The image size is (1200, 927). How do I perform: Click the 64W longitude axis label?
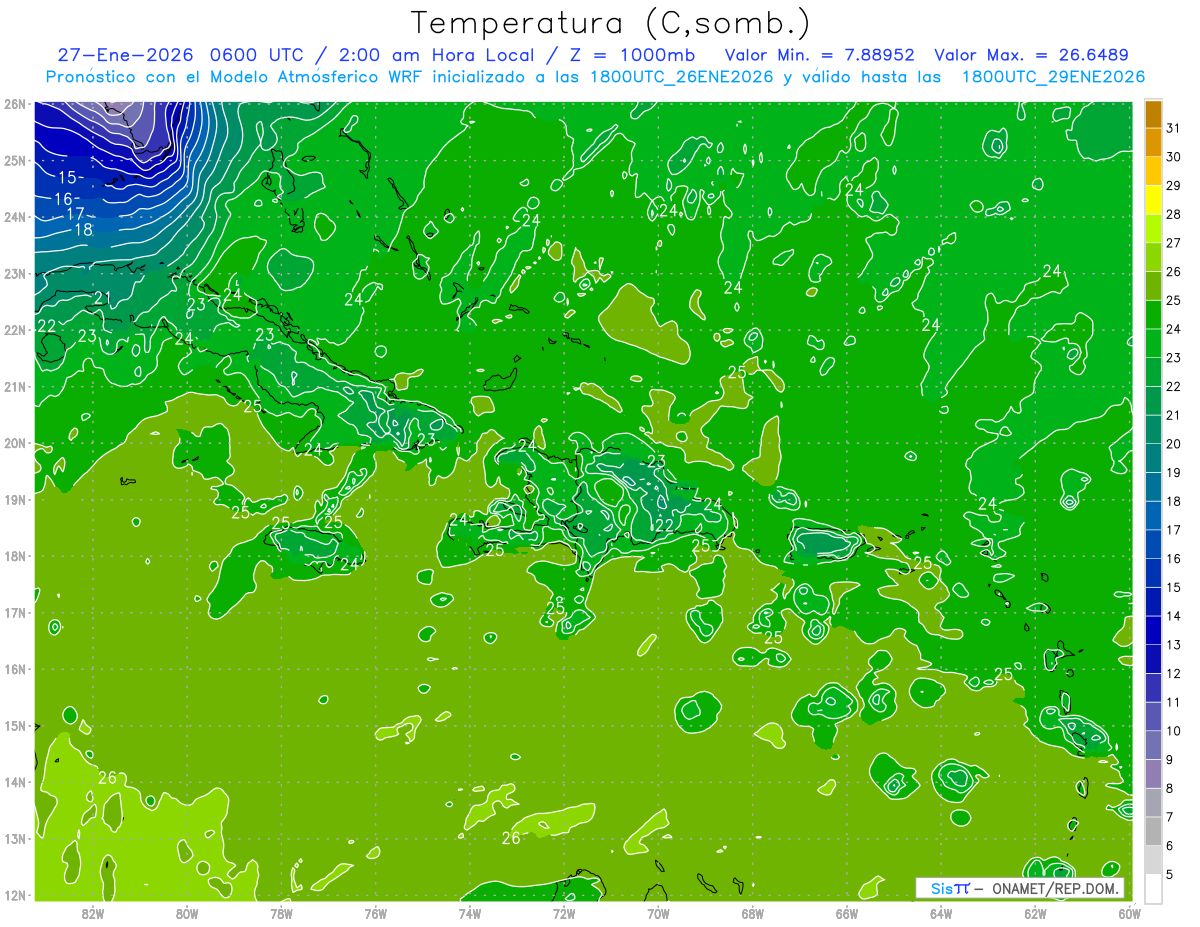(941, 913)
